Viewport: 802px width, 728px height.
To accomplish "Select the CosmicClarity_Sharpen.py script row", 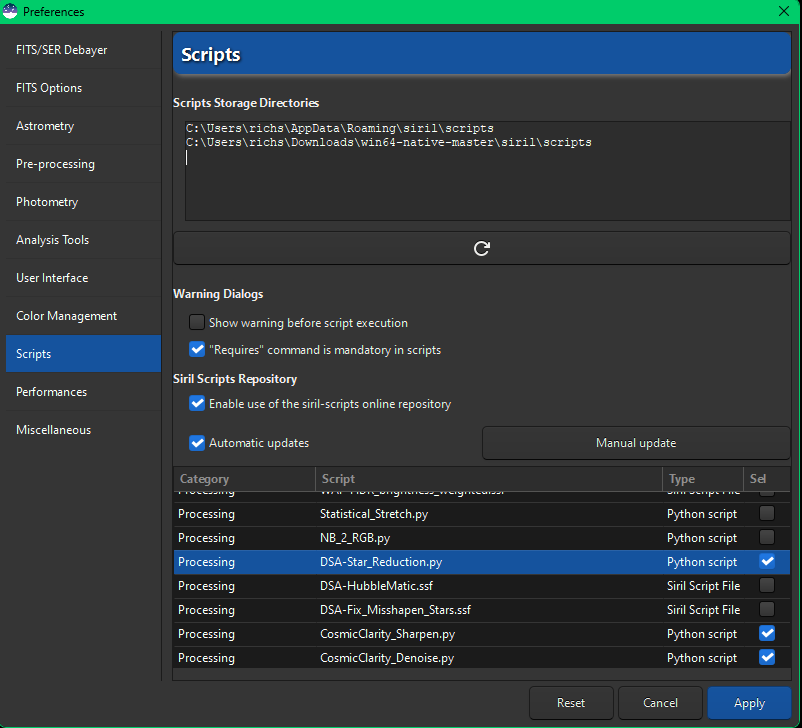I will coord(482,634).
